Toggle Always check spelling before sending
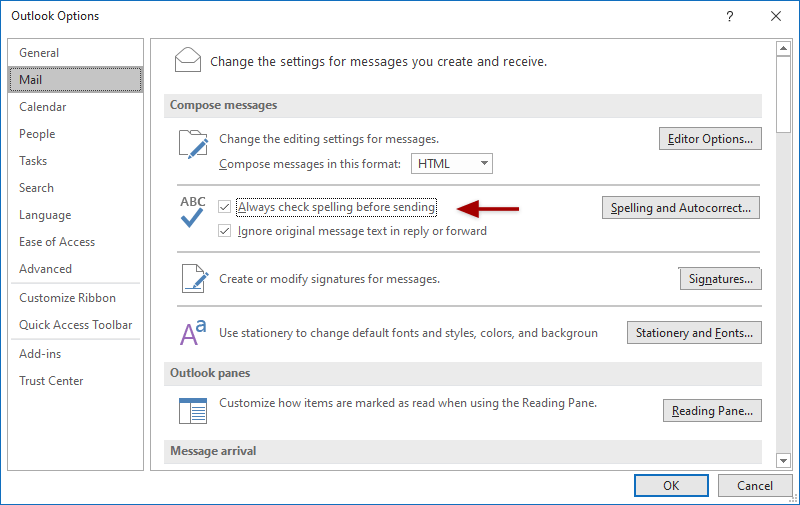This screenshot has height=505, width=800. point(225,207)
